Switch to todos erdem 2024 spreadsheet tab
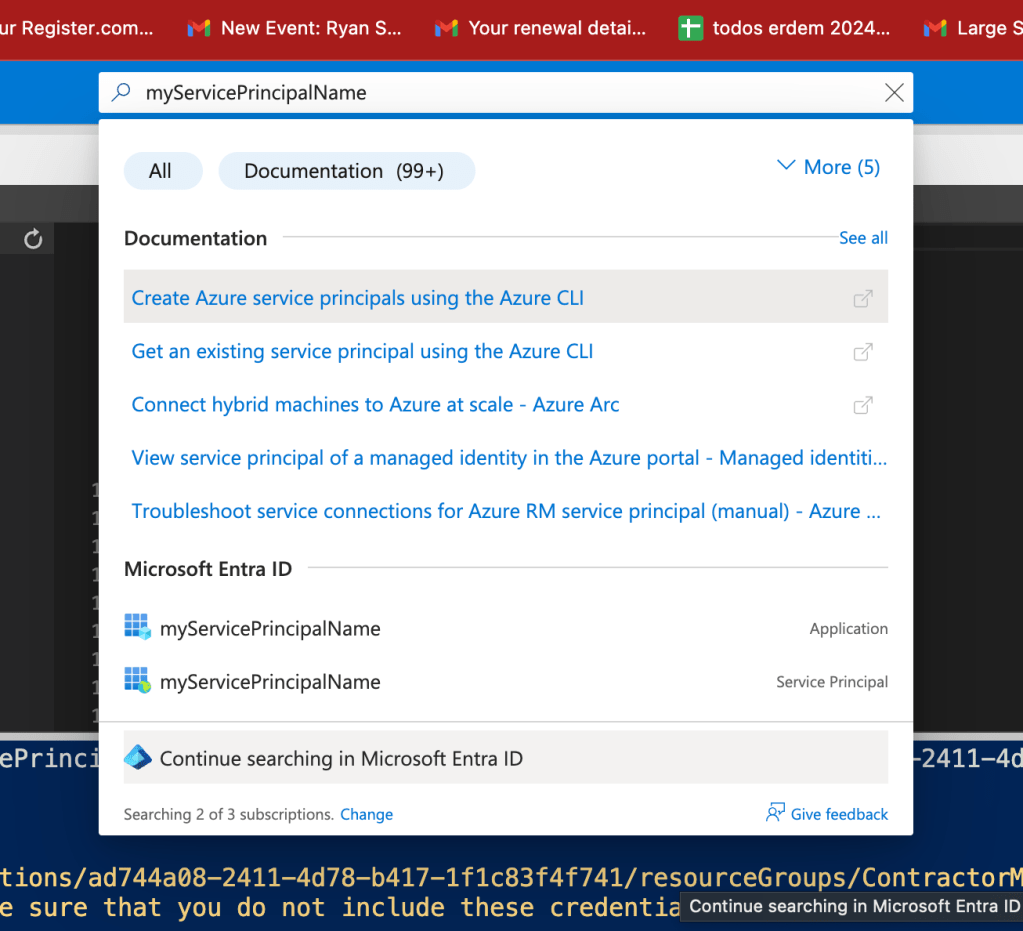1023x931 pixels. (x=785, y=28)
